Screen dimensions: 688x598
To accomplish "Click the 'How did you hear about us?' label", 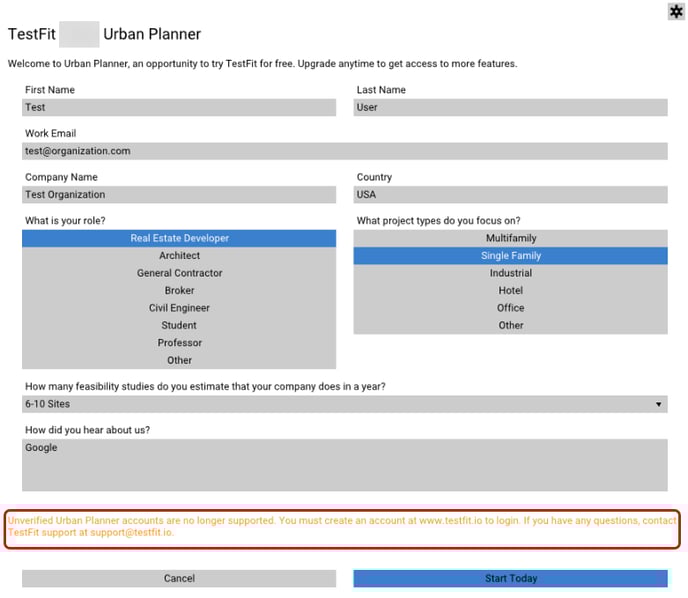I will point(87,430).
